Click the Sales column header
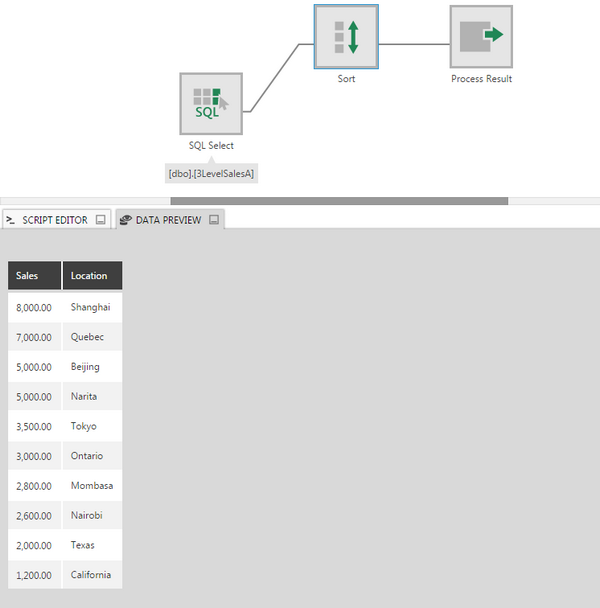This screenshot has width=600, height=608. click(35, 276)
